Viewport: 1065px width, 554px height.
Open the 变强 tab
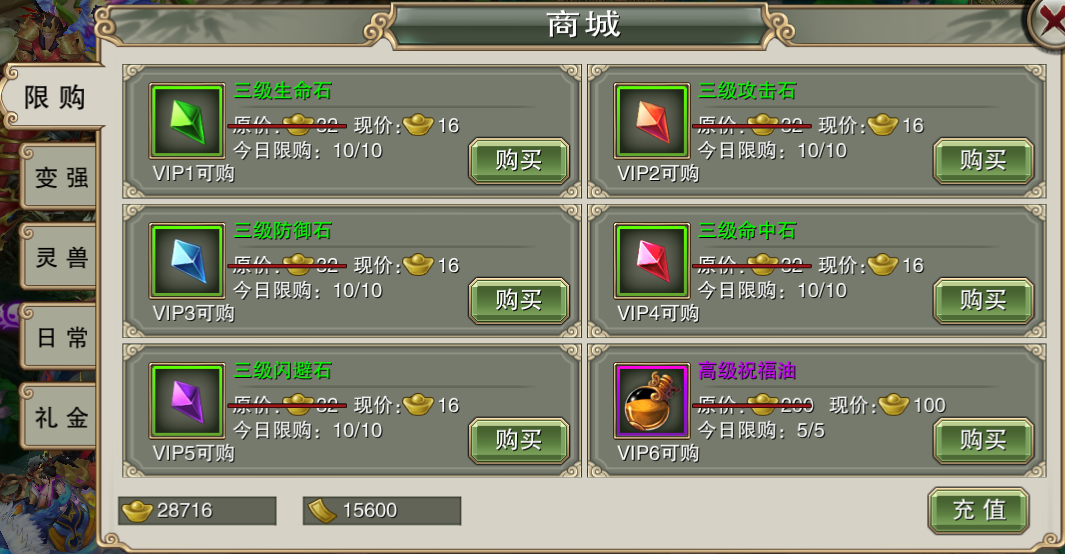60,178
